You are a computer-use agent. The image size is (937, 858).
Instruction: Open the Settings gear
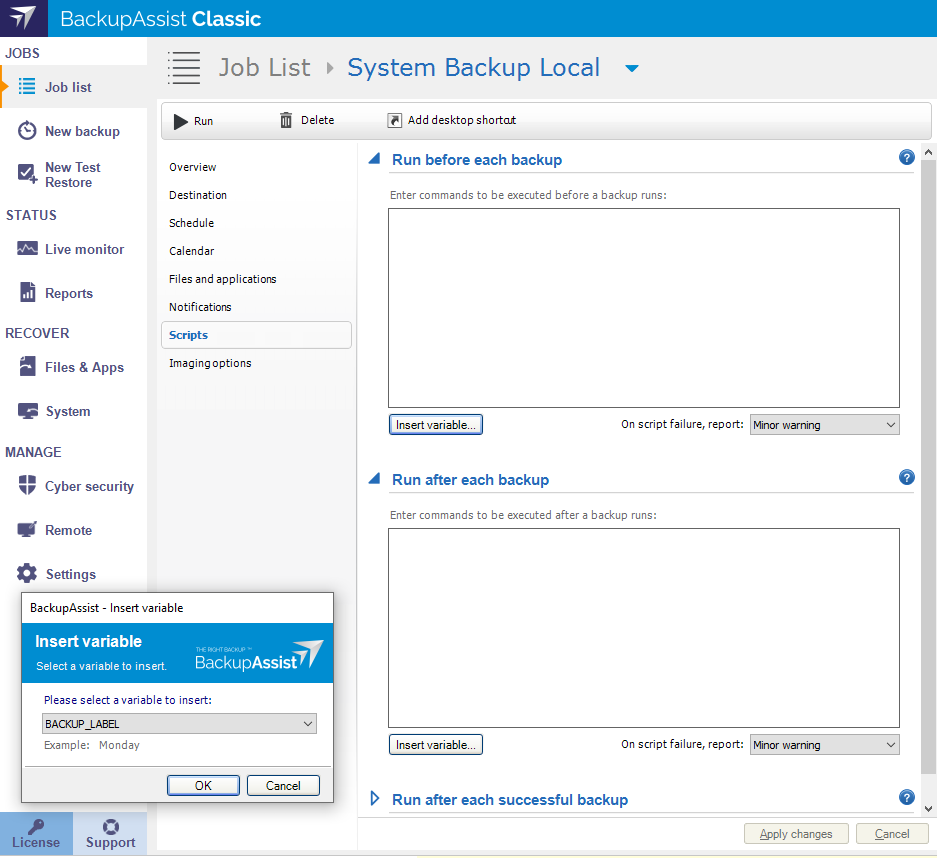27,574
